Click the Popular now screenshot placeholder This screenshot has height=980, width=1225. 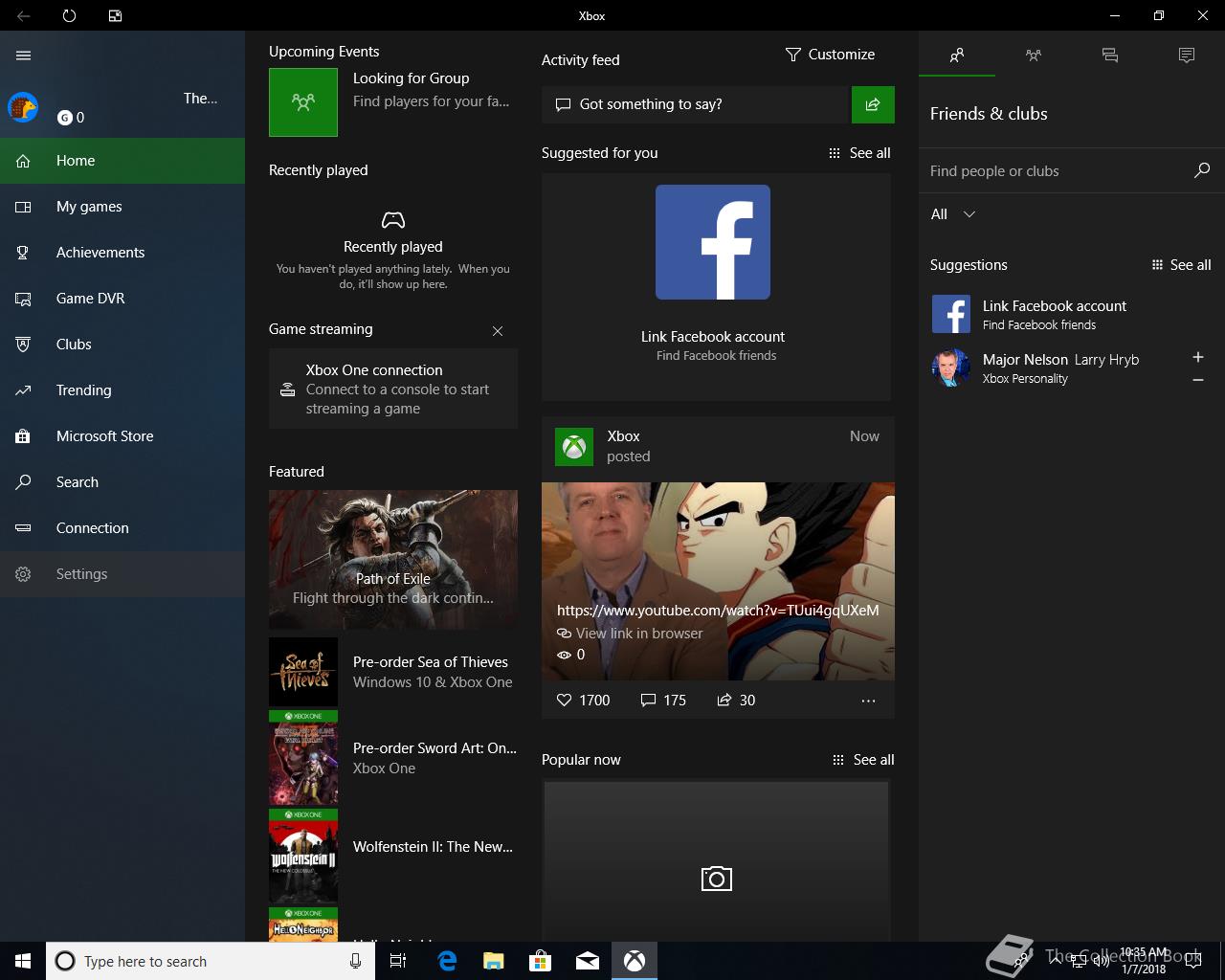[717, 861]
